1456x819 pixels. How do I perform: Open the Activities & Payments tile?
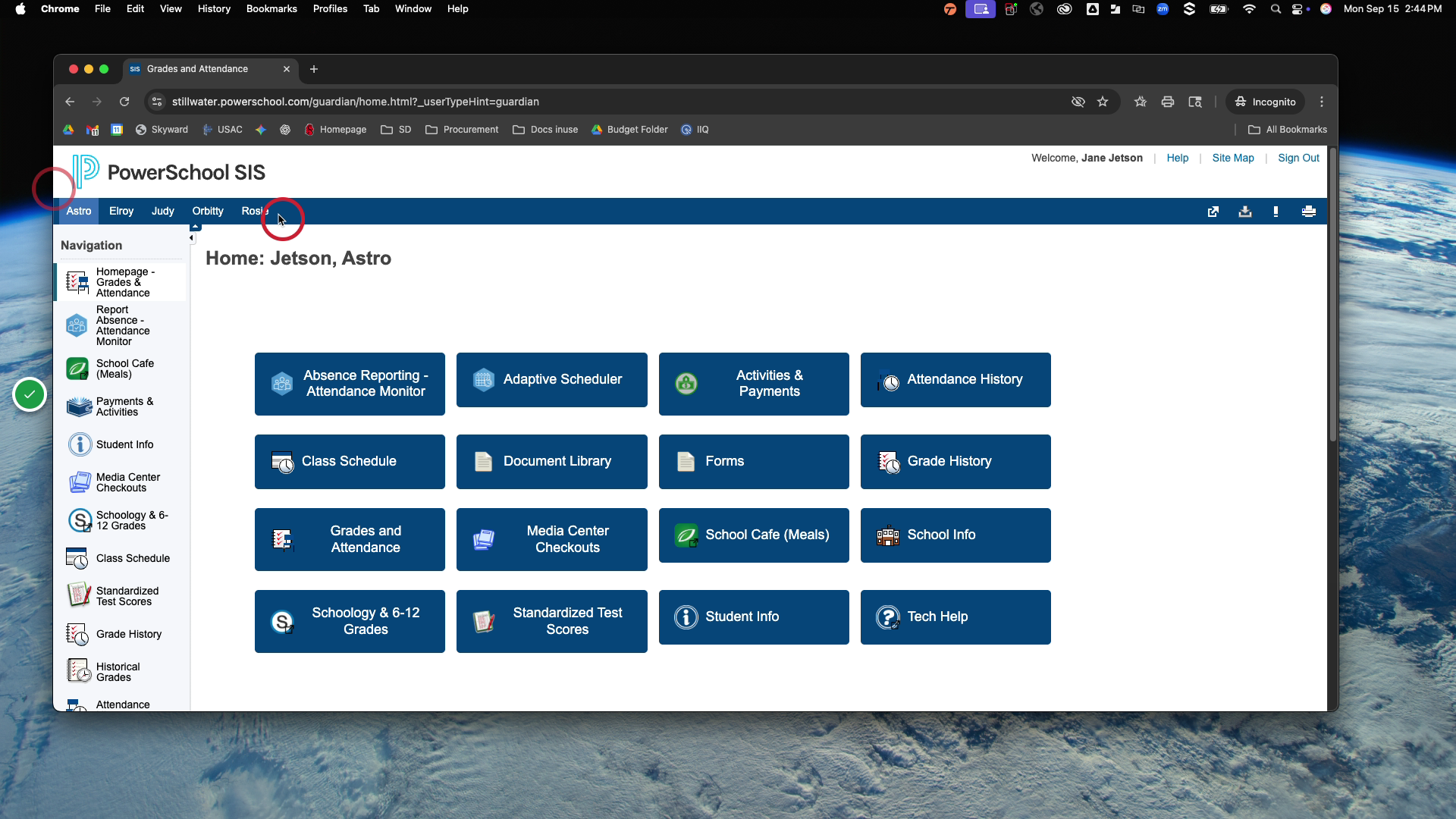pos(754,384)
